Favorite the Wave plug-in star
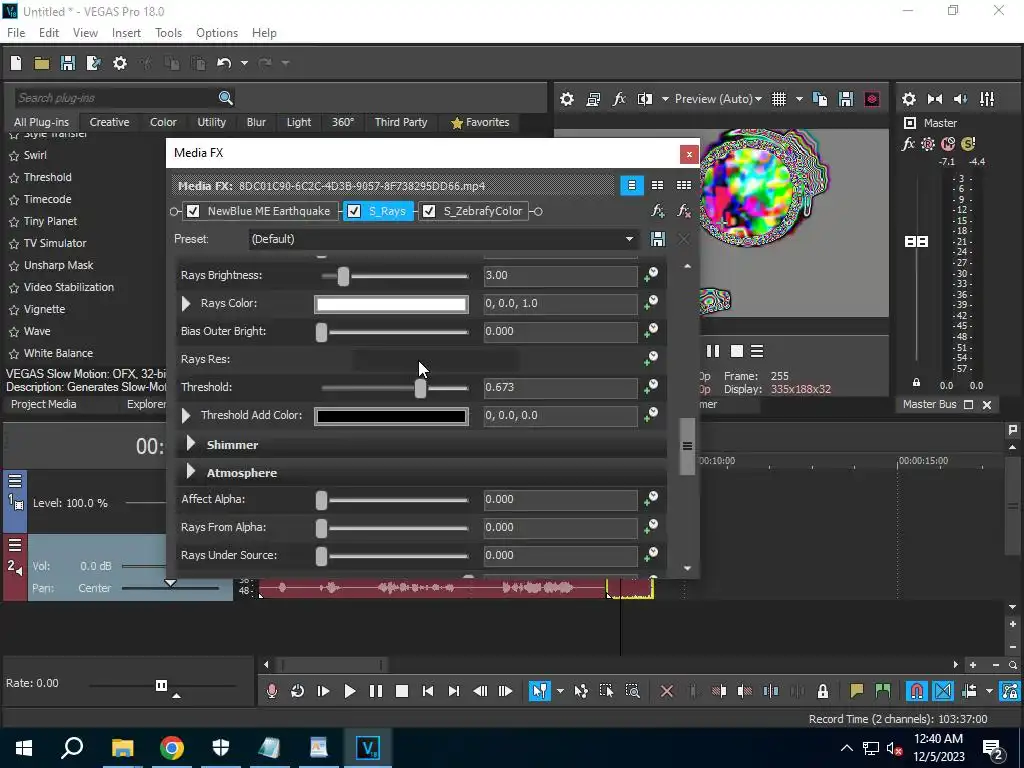Viewport: 1024px width, 768px height. click(x=14, y=332)
